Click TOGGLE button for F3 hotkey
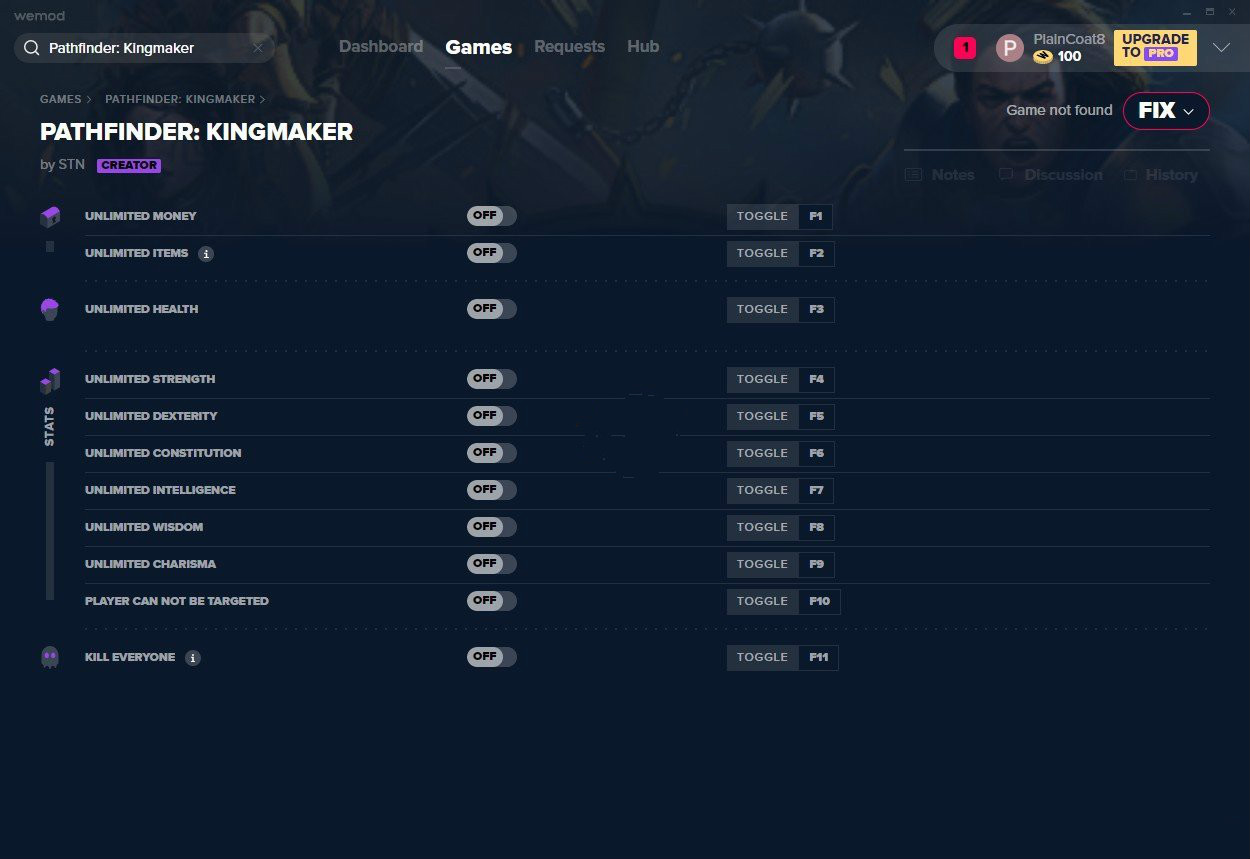This screenshot has height=859, width=1250. coord(763,309)
